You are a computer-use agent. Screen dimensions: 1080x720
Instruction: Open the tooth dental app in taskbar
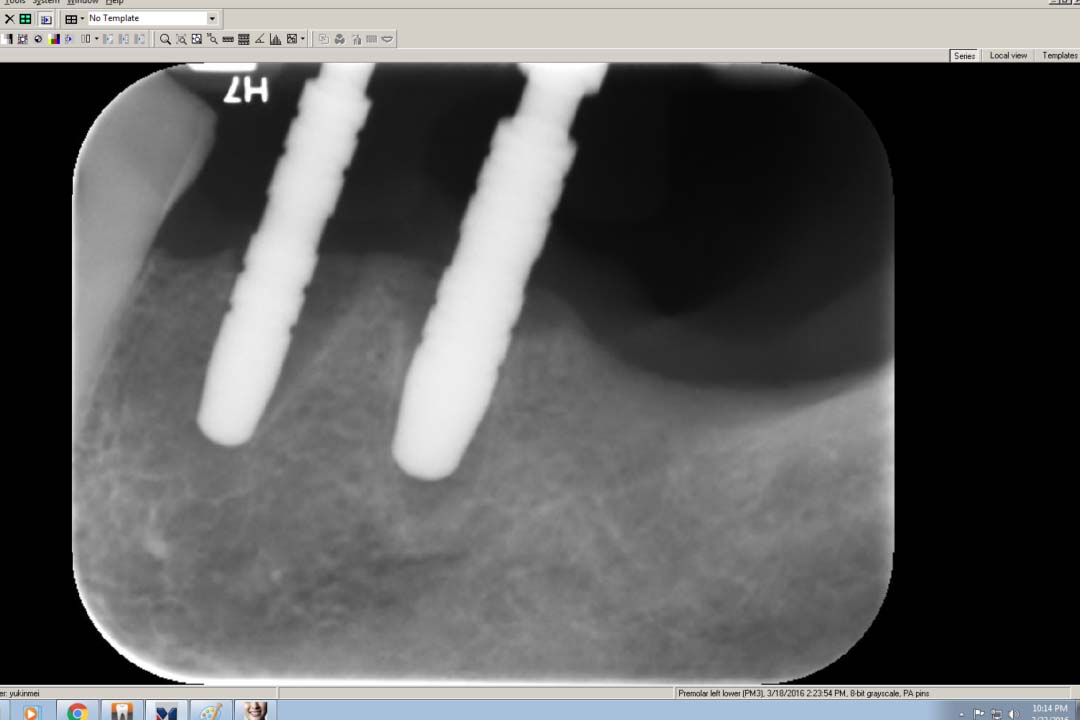[x=122, y=711]
